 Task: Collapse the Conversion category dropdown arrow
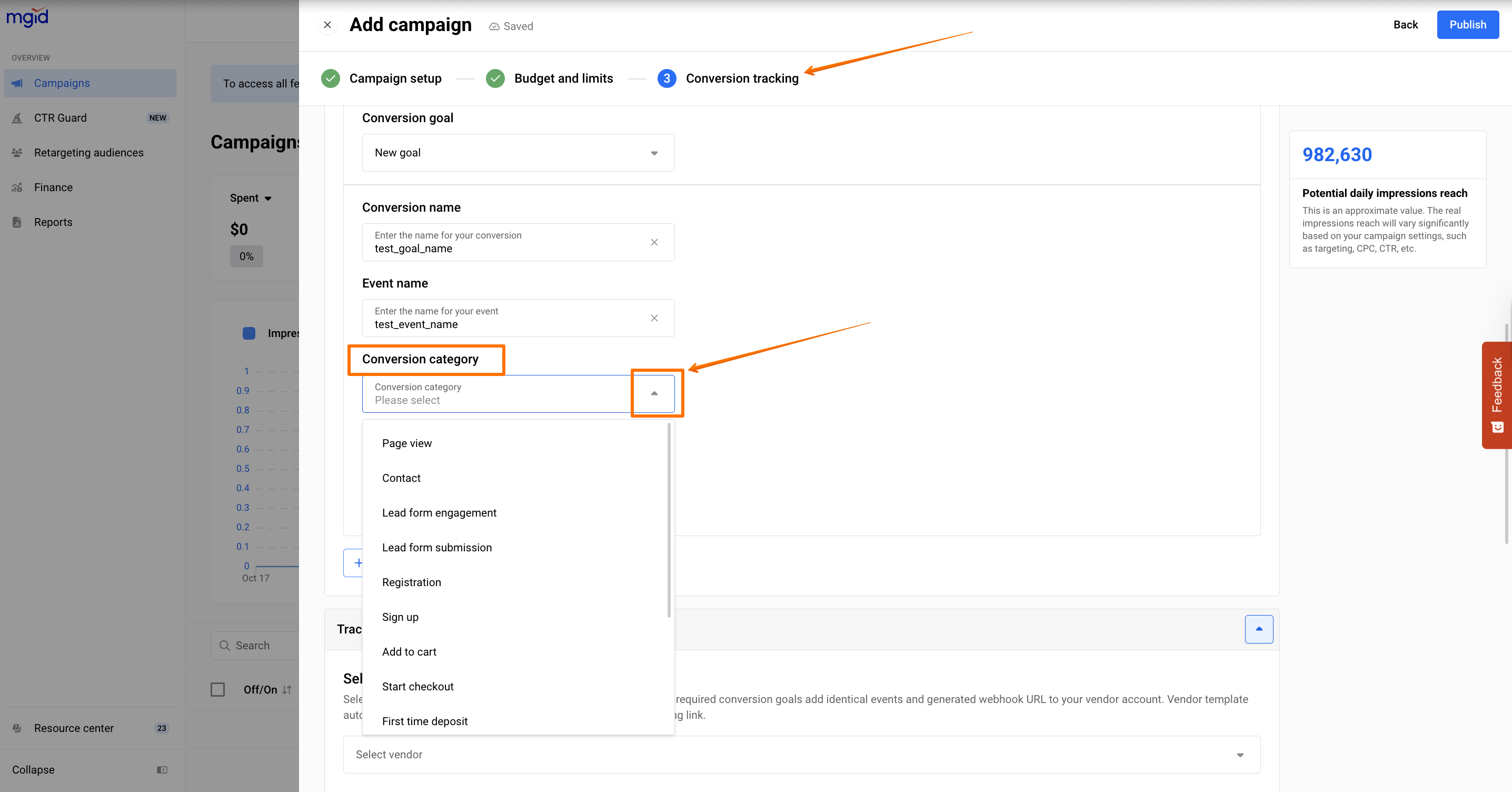(654, 393)
